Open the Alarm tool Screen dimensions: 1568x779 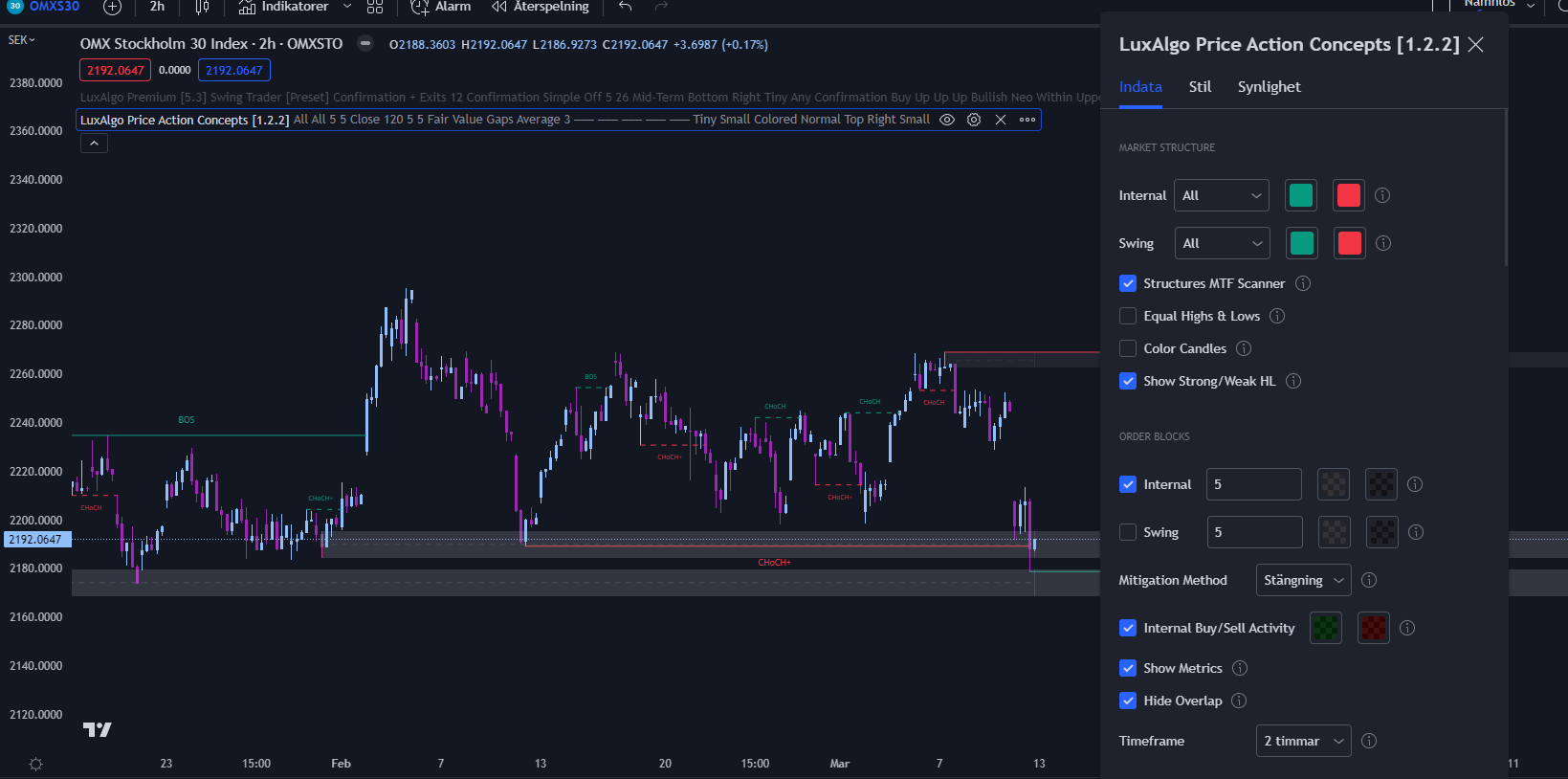[441, 7]
